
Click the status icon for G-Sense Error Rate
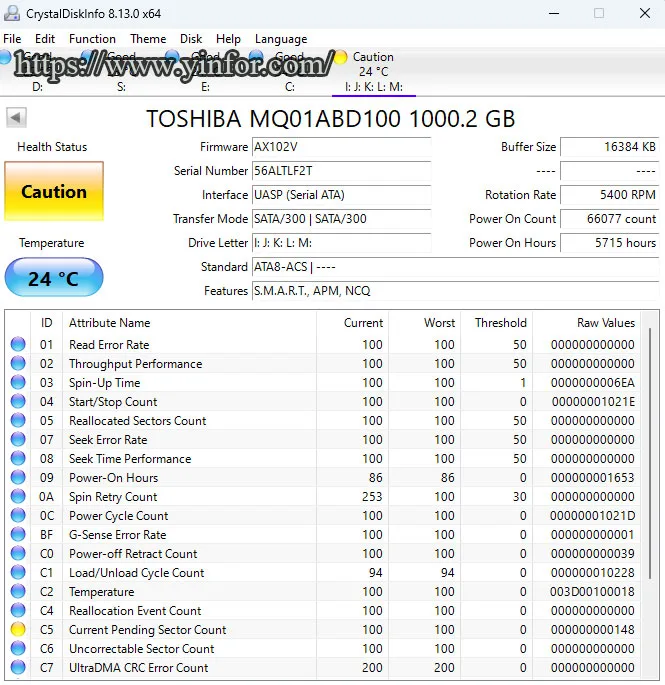[x=18, y=534]
